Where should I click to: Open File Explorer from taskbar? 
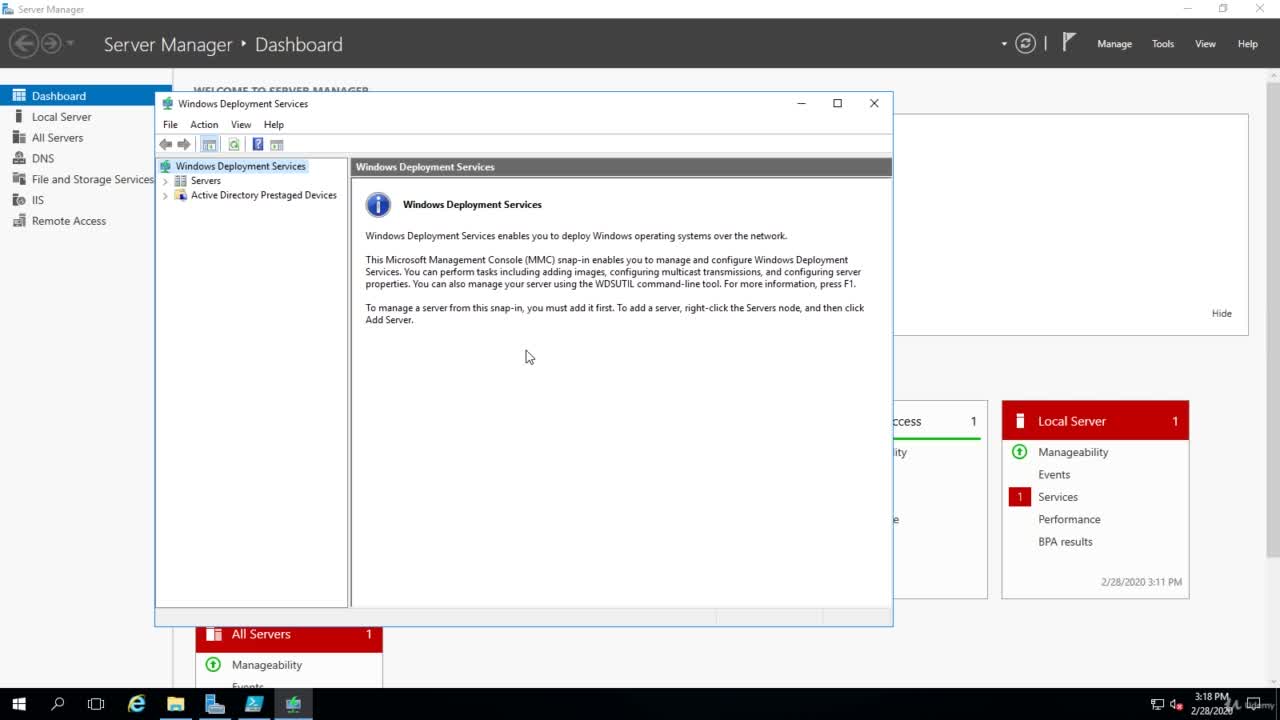click(x=176, y=704)
